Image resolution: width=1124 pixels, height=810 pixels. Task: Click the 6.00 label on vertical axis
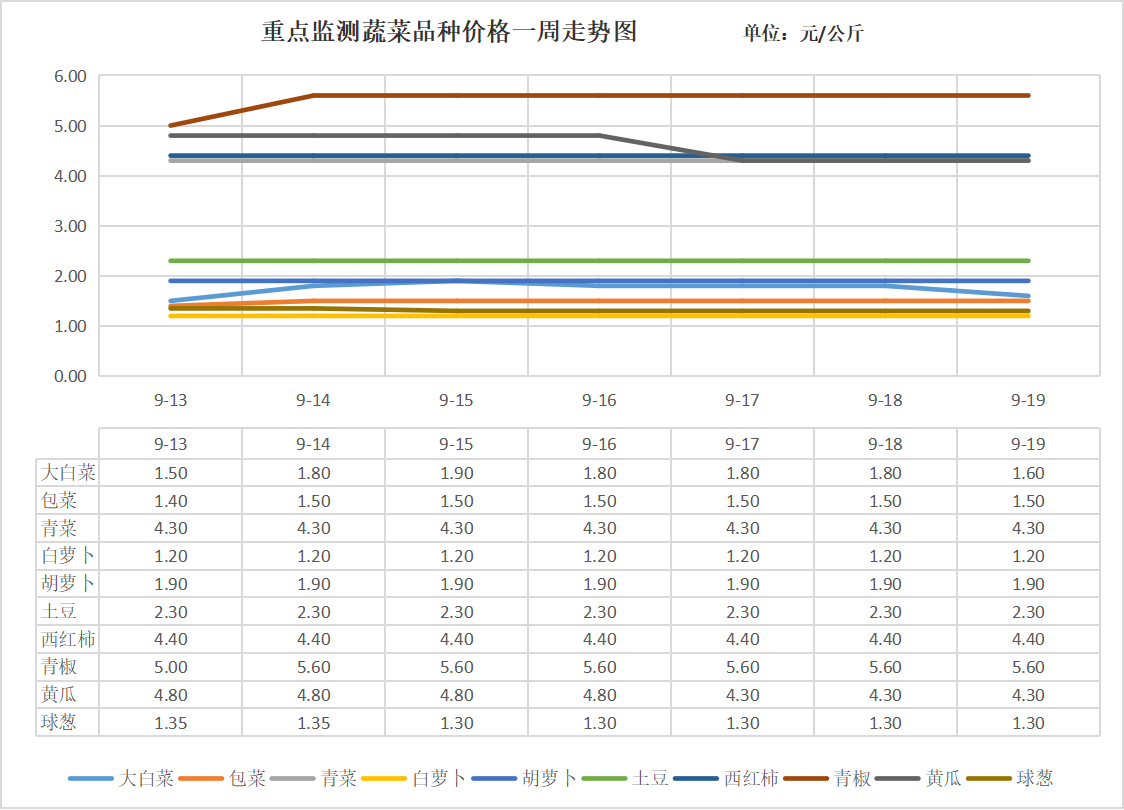pyautogui.click(x=70, y=76)
